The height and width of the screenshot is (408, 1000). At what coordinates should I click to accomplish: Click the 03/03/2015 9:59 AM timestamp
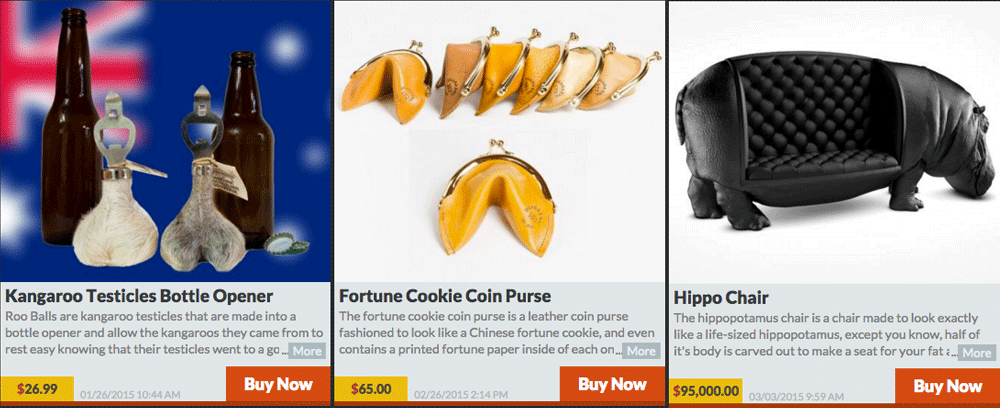[795, 397]
